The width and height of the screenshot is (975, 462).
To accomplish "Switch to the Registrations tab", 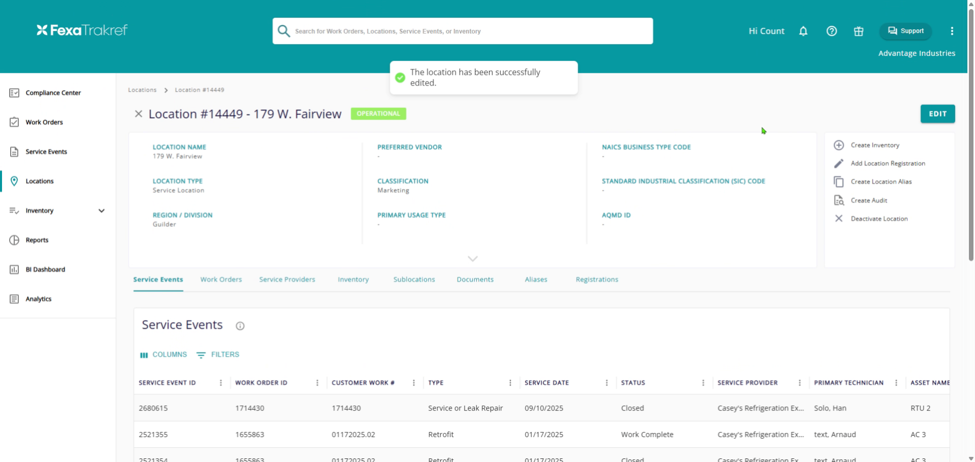I will pyautogui.click(x=597, y=280).
